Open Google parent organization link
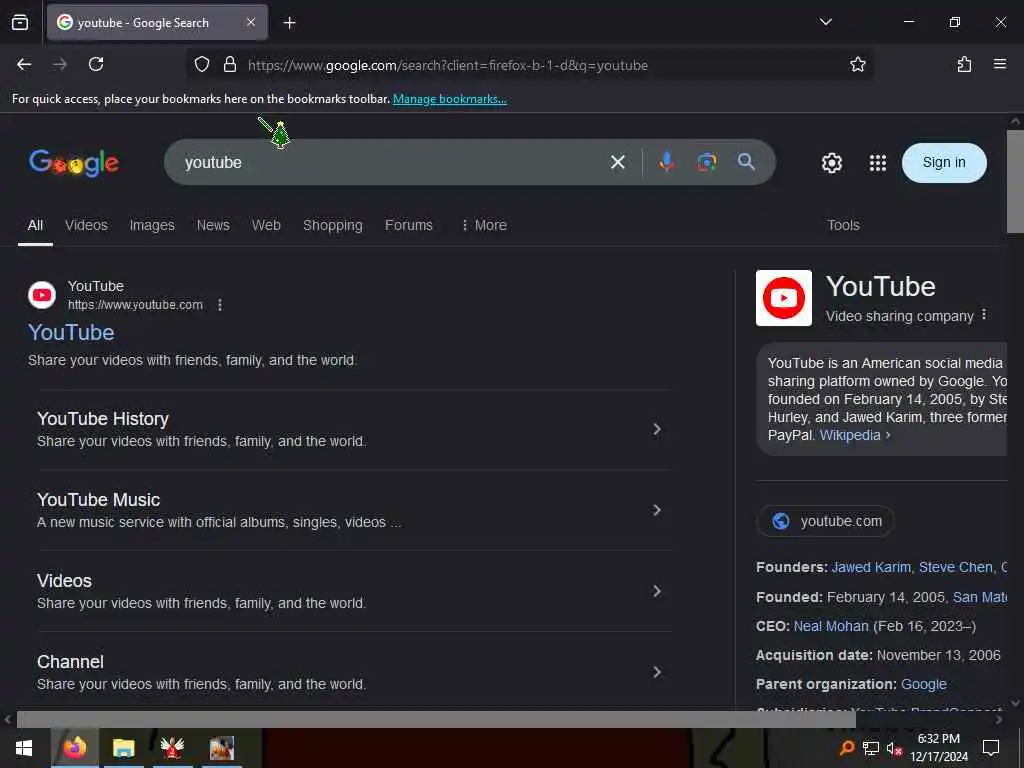Viewport: 1024px width, 768px height. pyautogui.click(x=923, y=684)
